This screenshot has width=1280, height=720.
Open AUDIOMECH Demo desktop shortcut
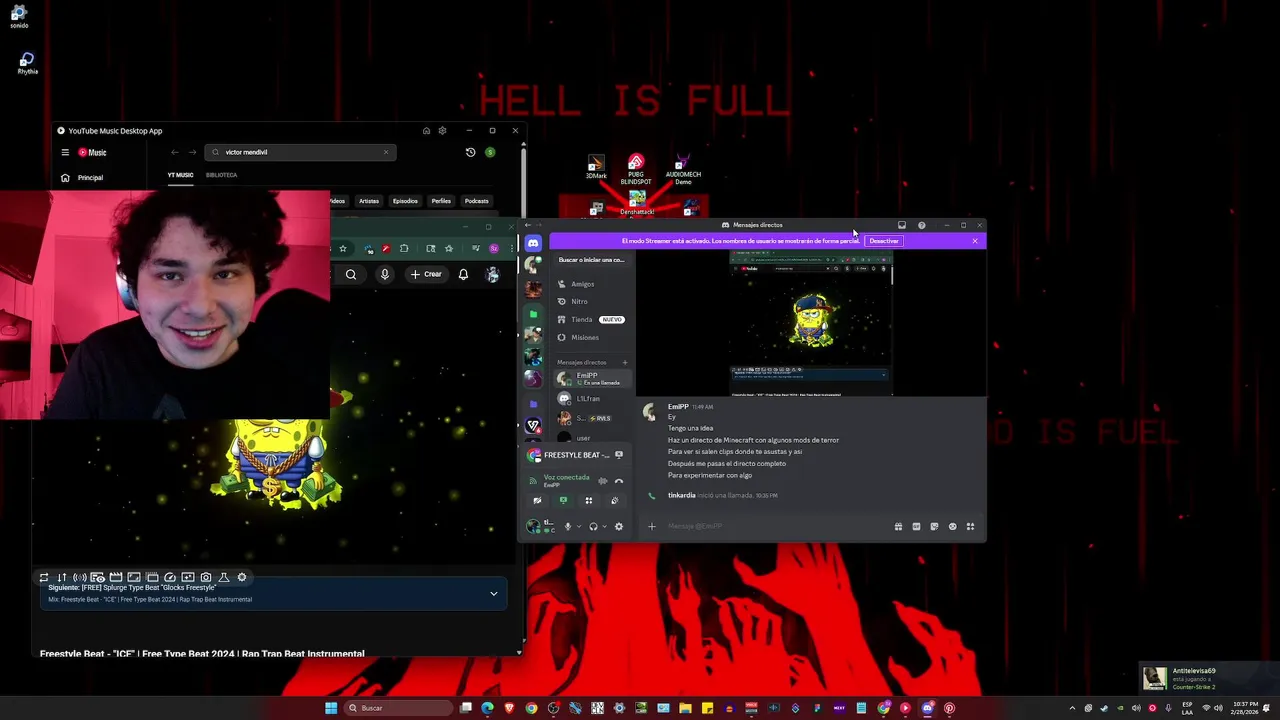tap(683, 169)
